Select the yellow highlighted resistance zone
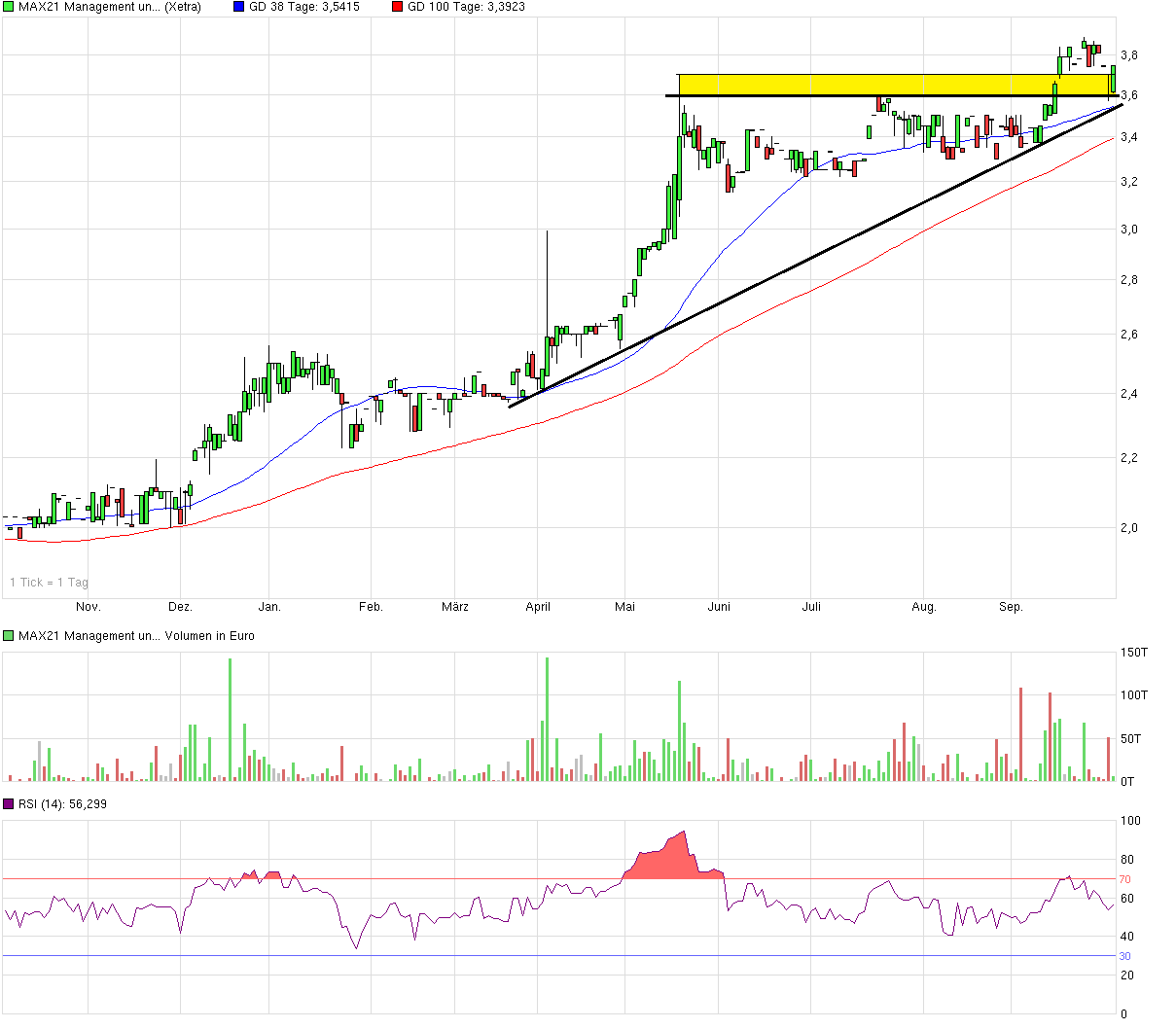The width and height of the screenshot is (1176, 1029). (x=875, y=85)
